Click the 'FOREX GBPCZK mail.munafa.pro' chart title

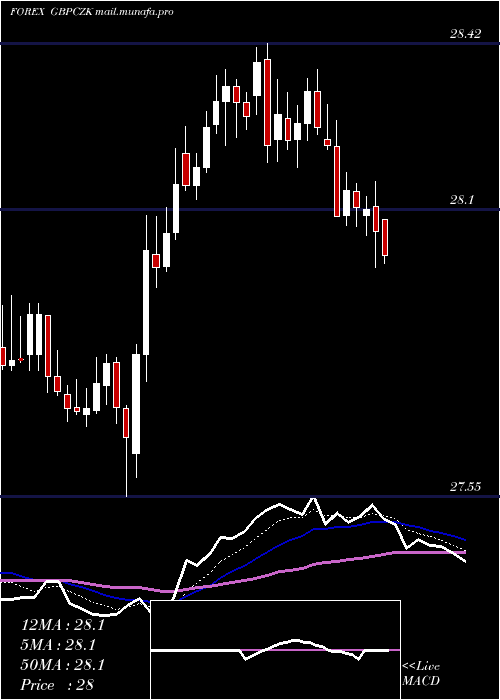[x=92, y=12]
